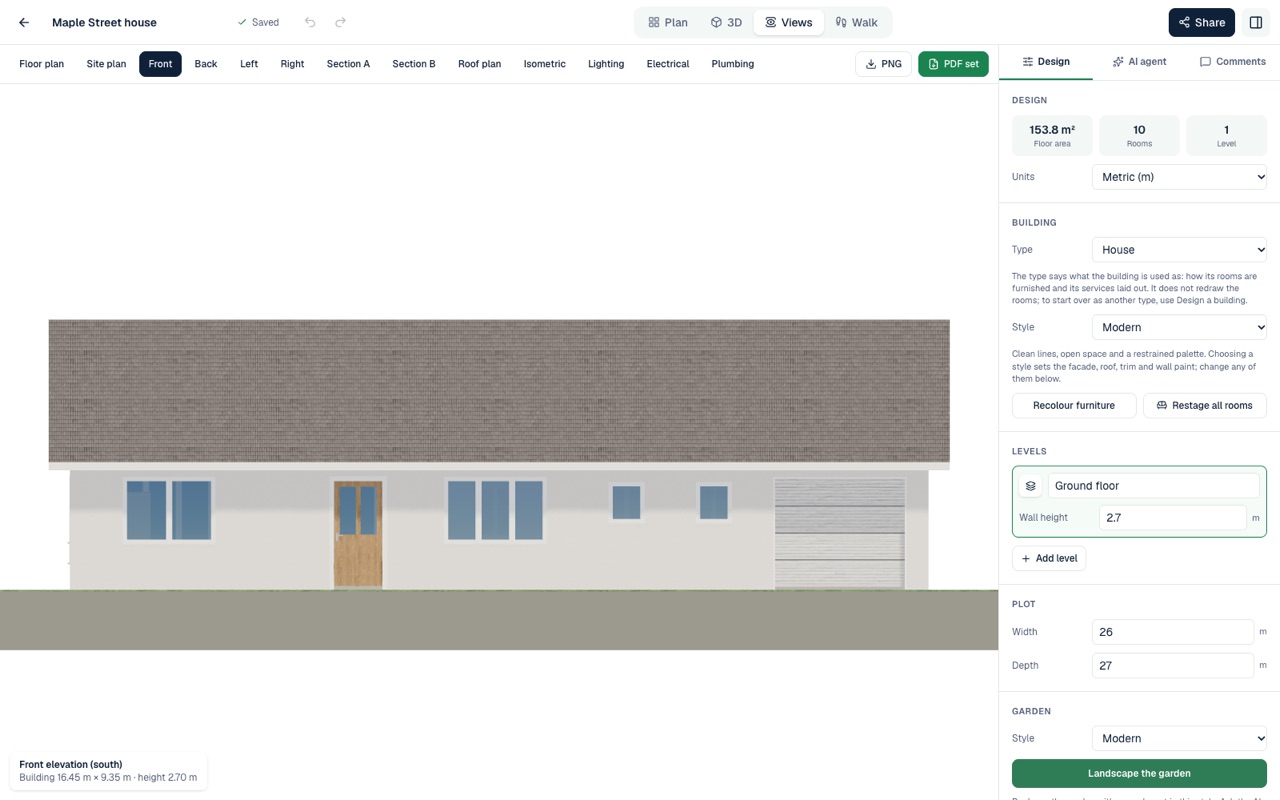Open Walk mode
The width and height of the screenshot is (1280, 800).
click(857, 22)
